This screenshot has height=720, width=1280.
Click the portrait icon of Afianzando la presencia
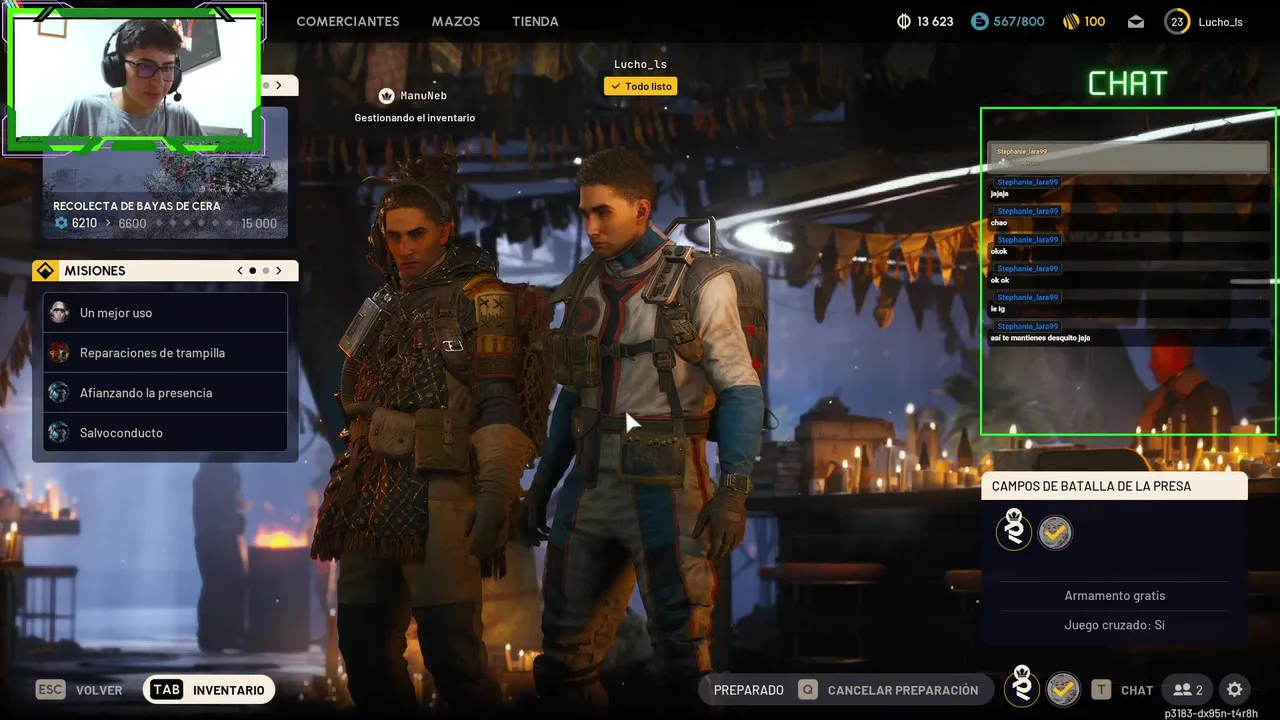click(x=59, y=392)
